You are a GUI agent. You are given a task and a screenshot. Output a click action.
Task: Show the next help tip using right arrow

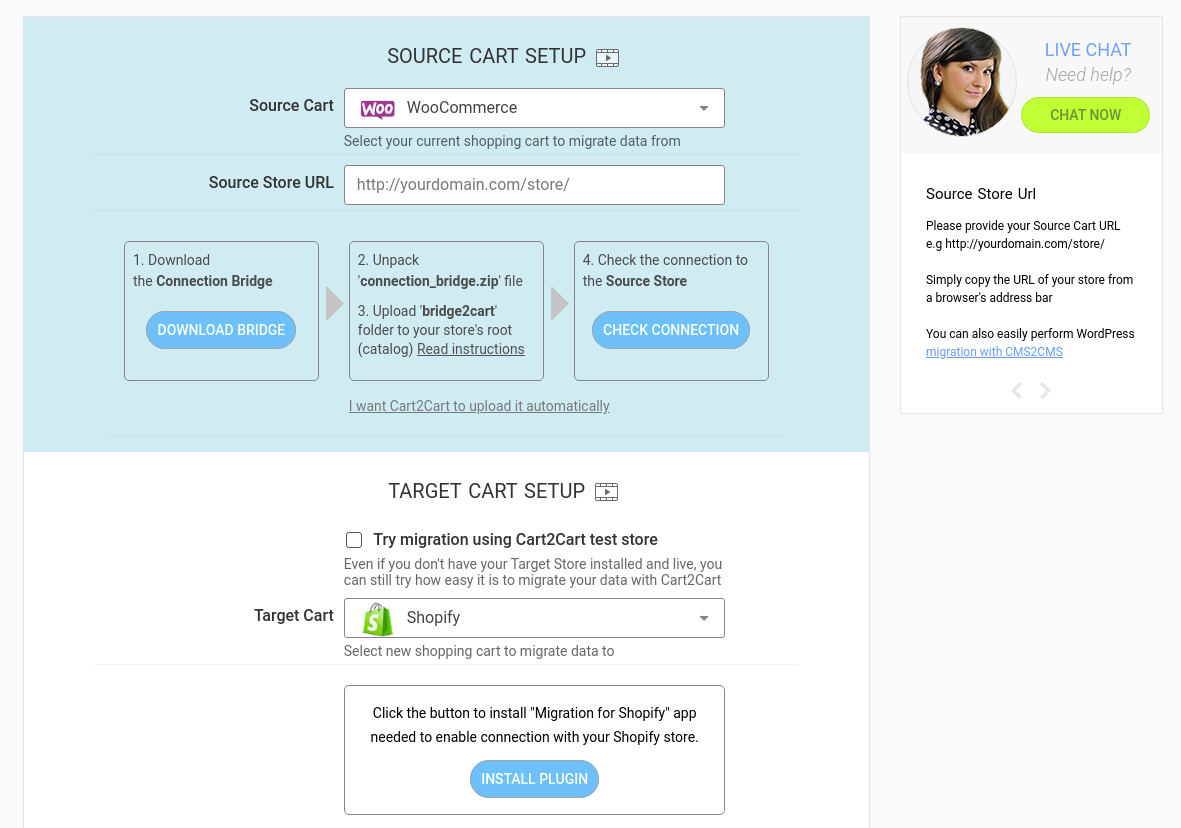coord(1045,390)
